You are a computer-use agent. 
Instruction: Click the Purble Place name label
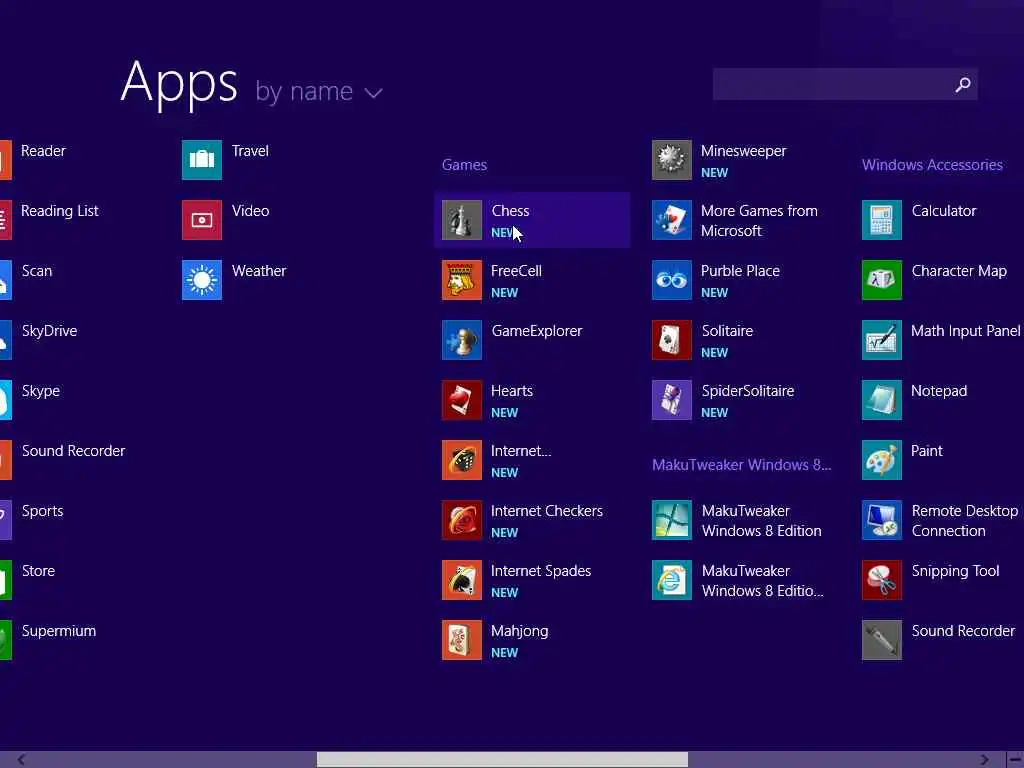tap(741, 271)
